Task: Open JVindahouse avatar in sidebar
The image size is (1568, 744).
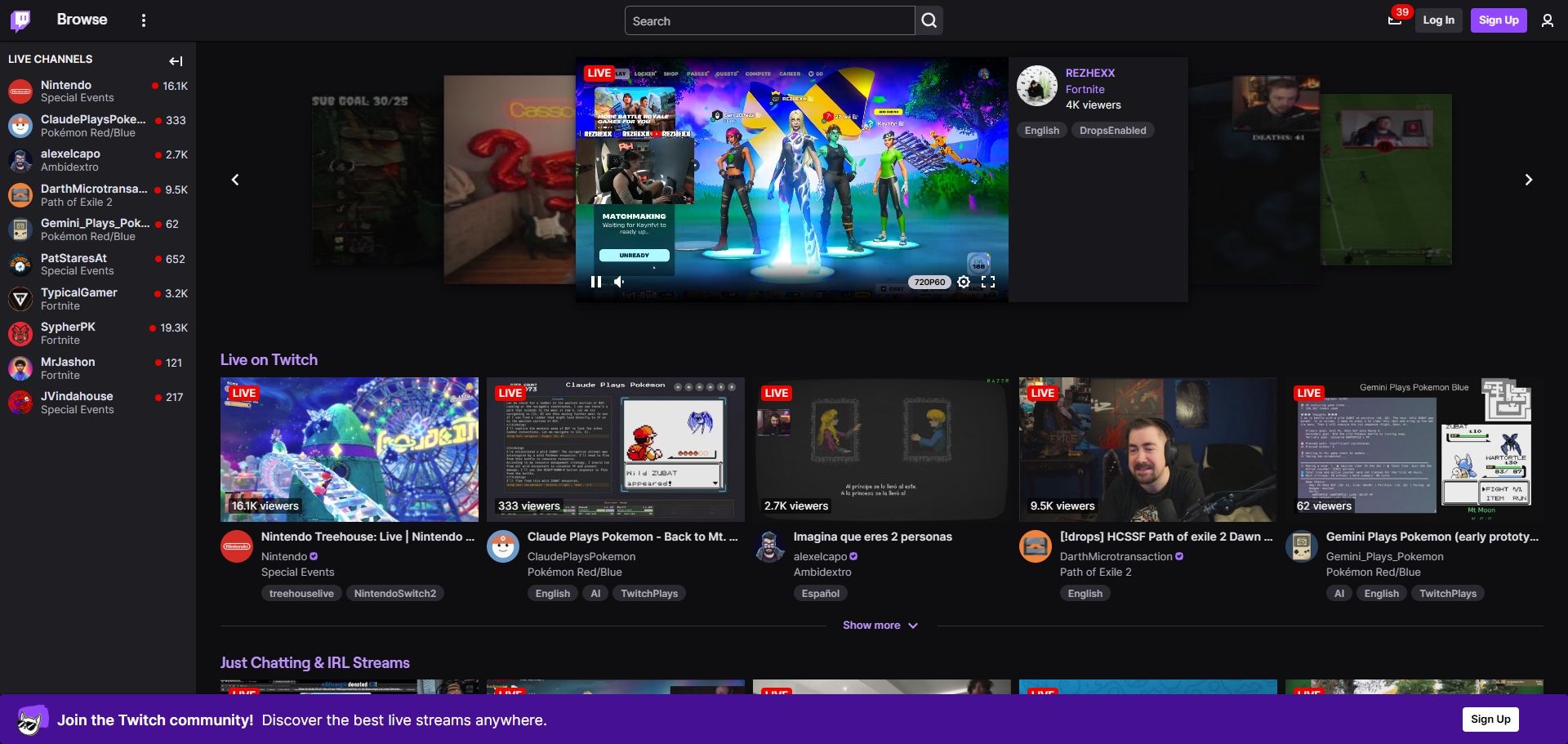Action: pos(20,403)
